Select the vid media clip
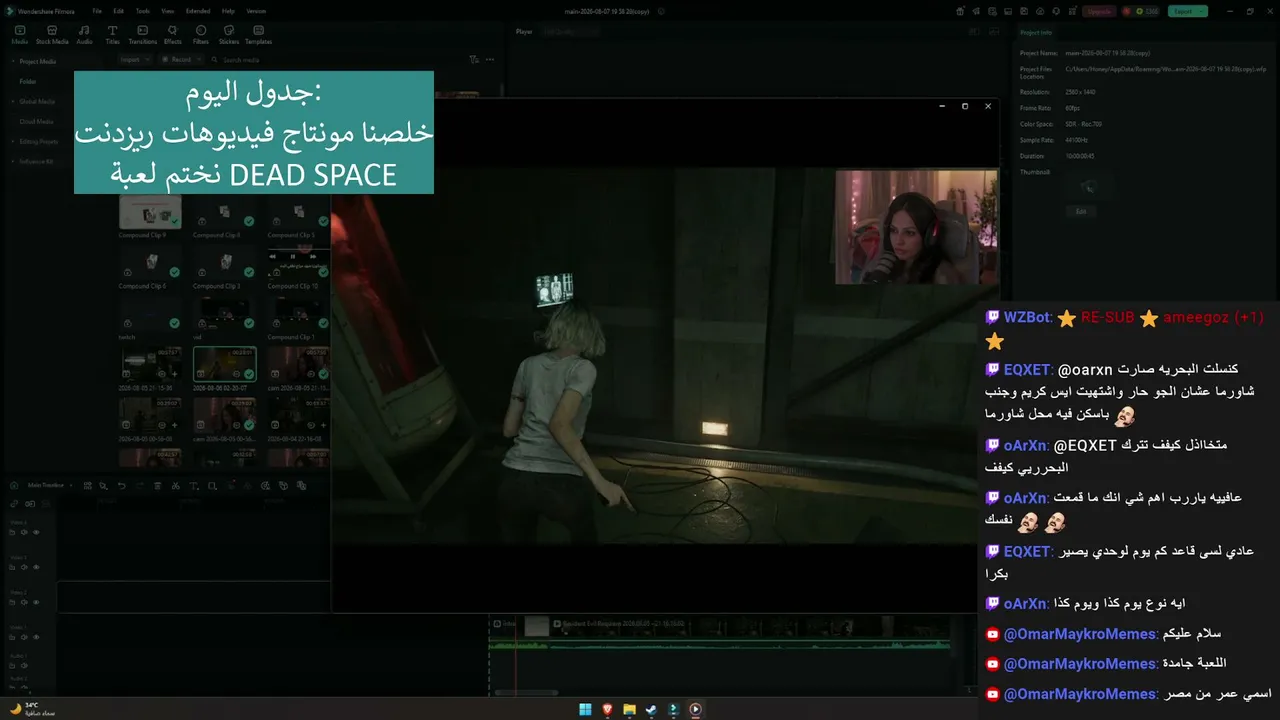 pos(224,314)
